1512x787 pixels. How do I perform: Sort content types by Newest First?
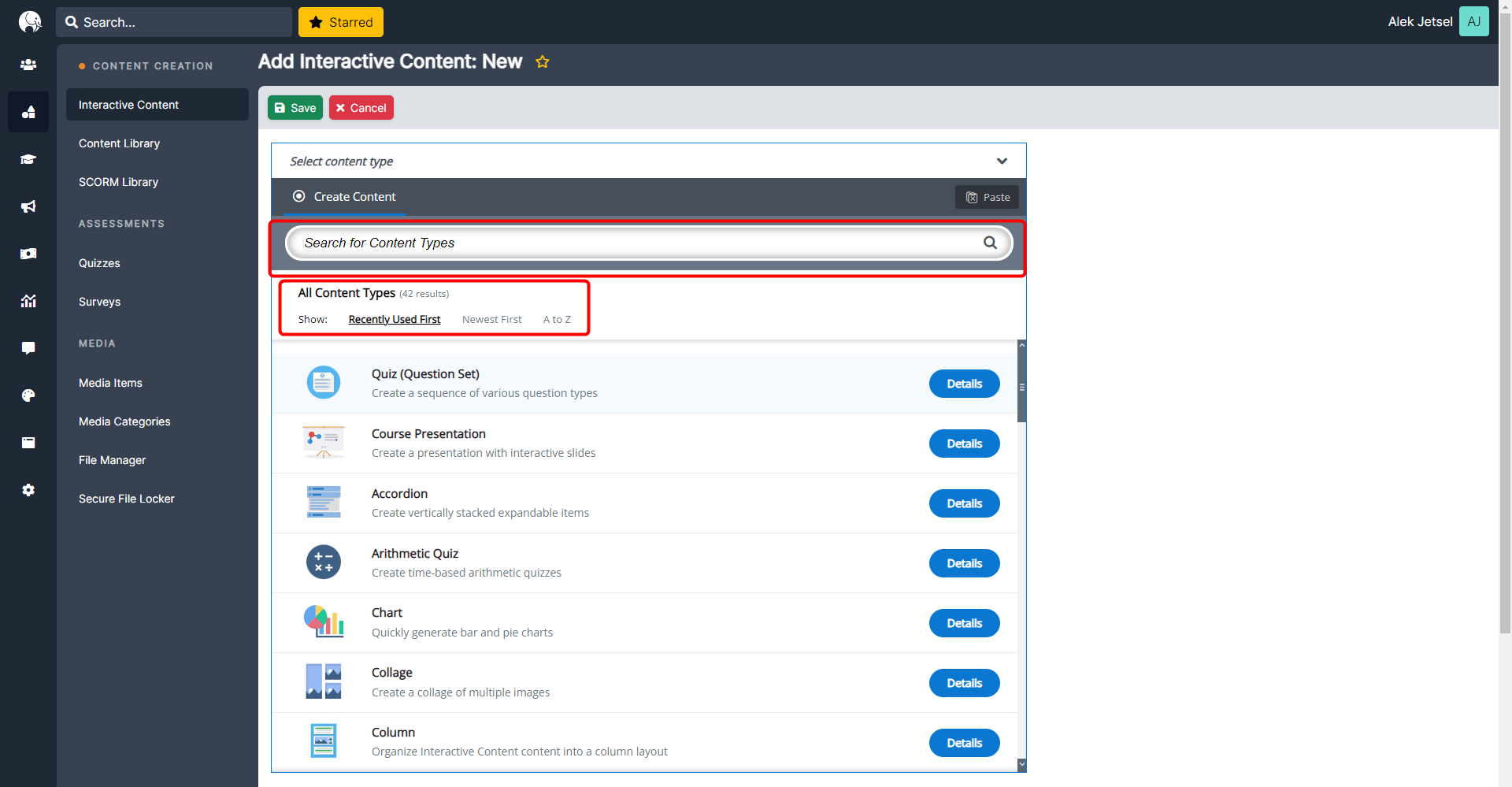(x=492, y=319)
